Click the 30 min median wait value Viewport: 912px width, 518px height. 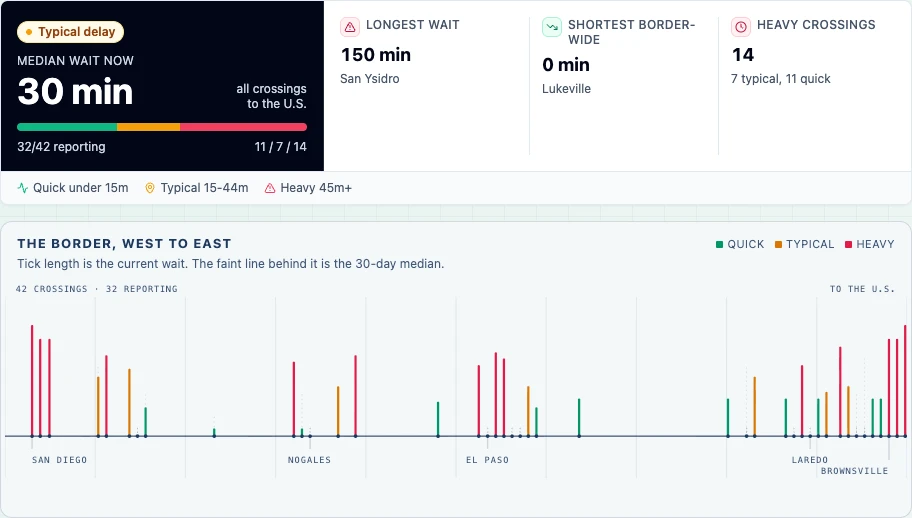tap(75, 92)
